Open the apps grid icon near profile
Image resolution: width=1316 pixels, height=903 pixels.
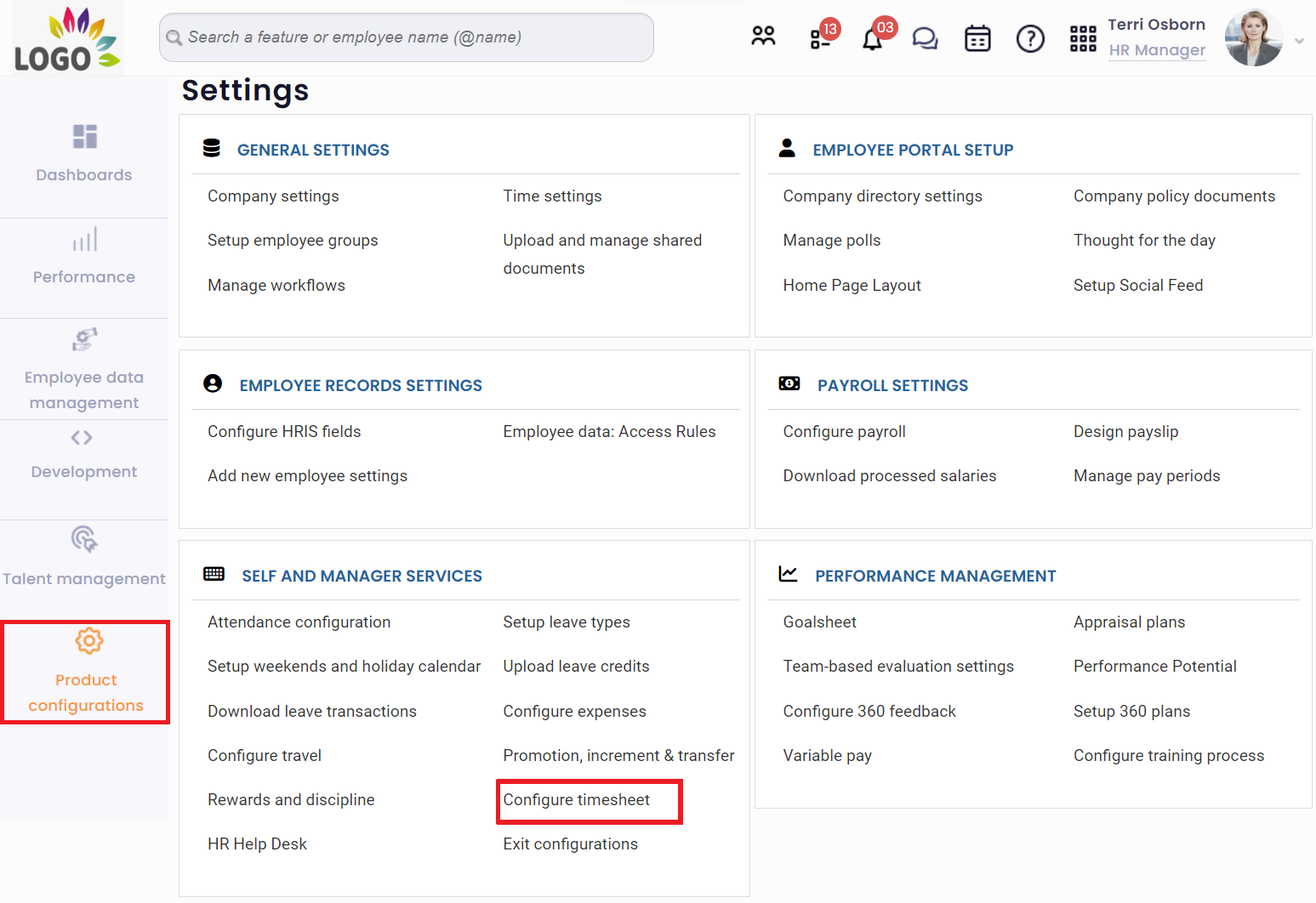(x=1082, y=37)
